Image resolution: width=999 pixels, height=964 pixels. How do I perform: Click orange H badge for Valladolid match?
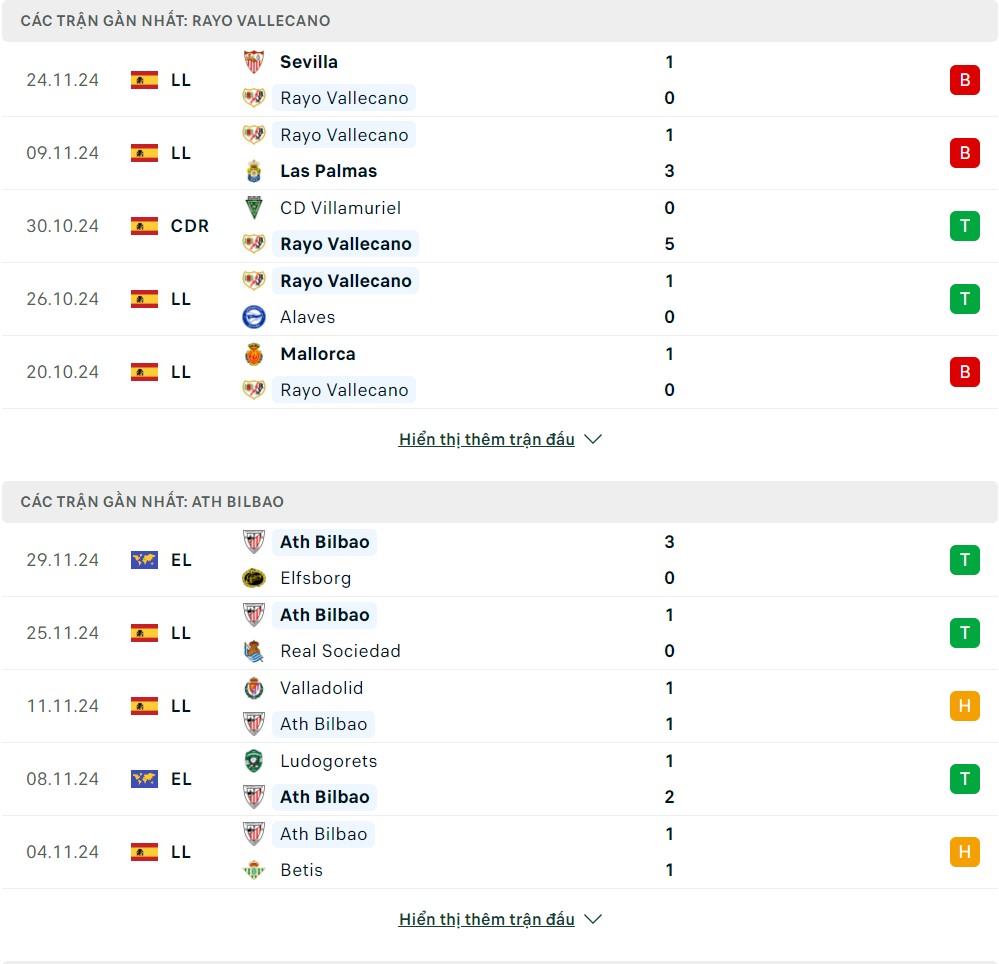(x=964, y=706)
